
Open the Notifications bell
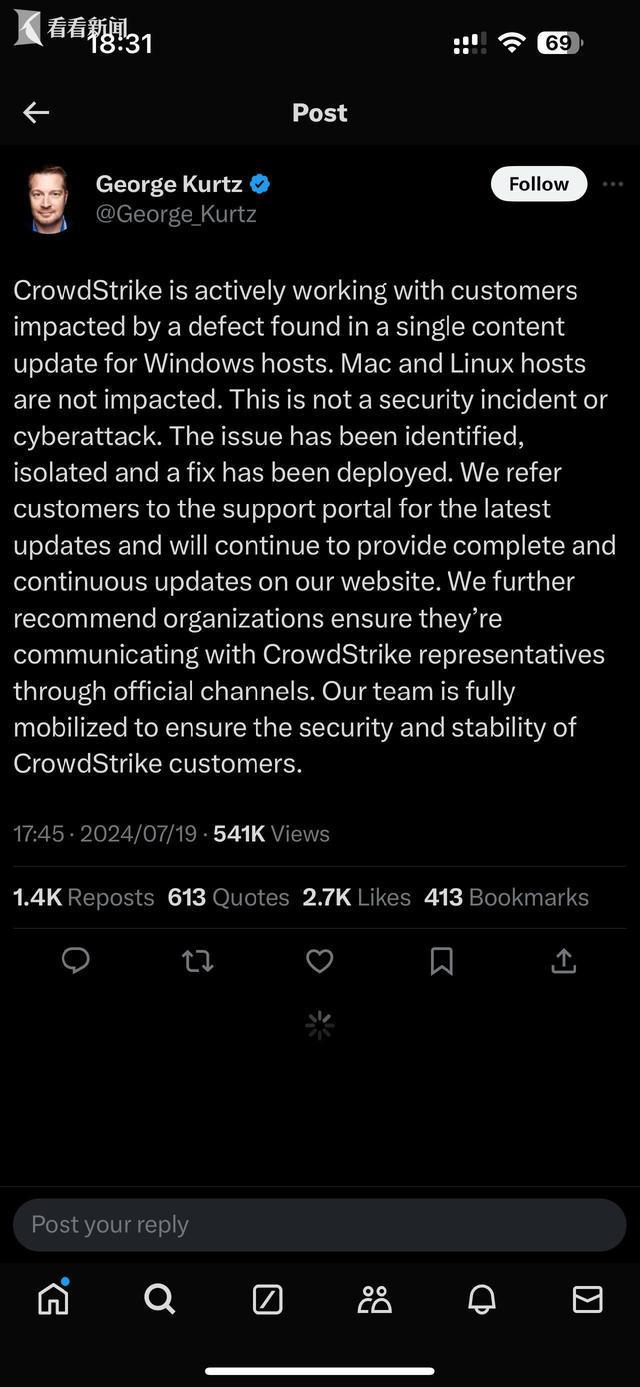(x=482, y=1299)
